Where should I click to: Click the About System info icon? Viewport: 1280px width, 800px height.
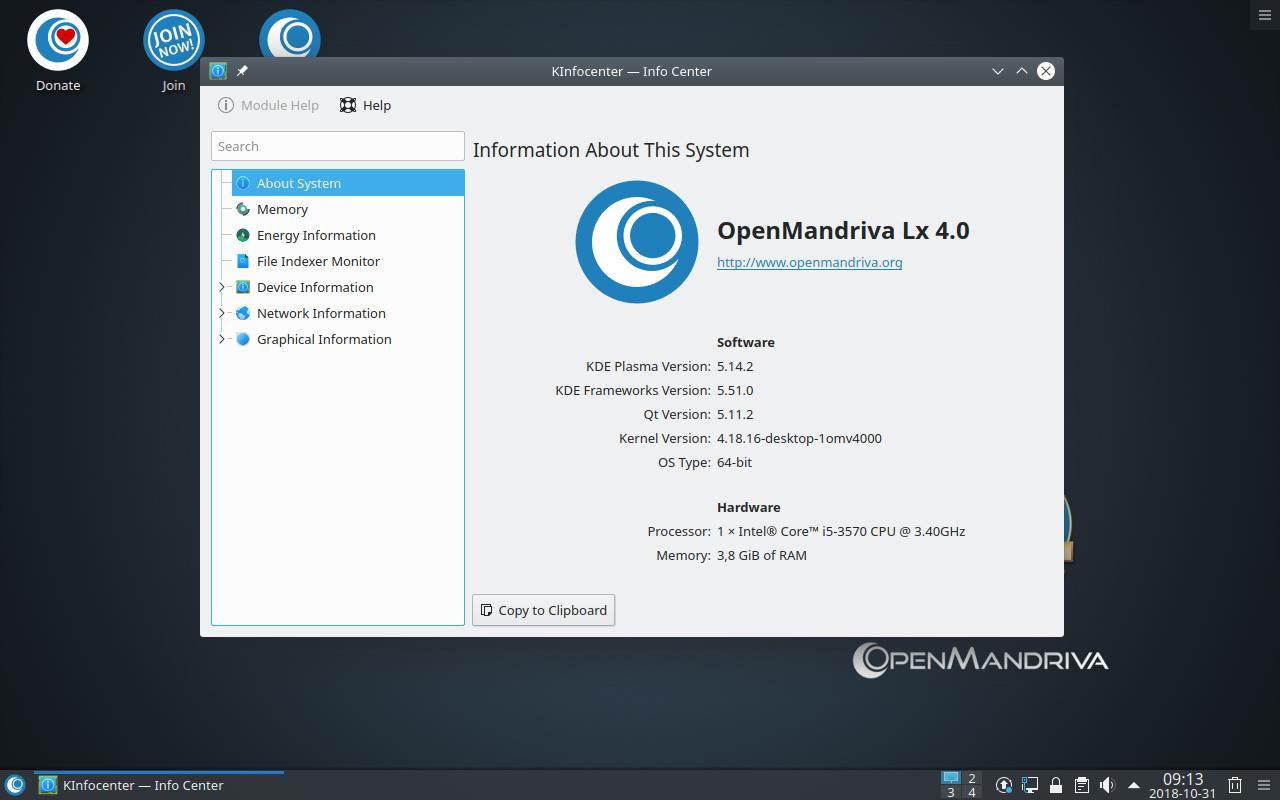242,183
